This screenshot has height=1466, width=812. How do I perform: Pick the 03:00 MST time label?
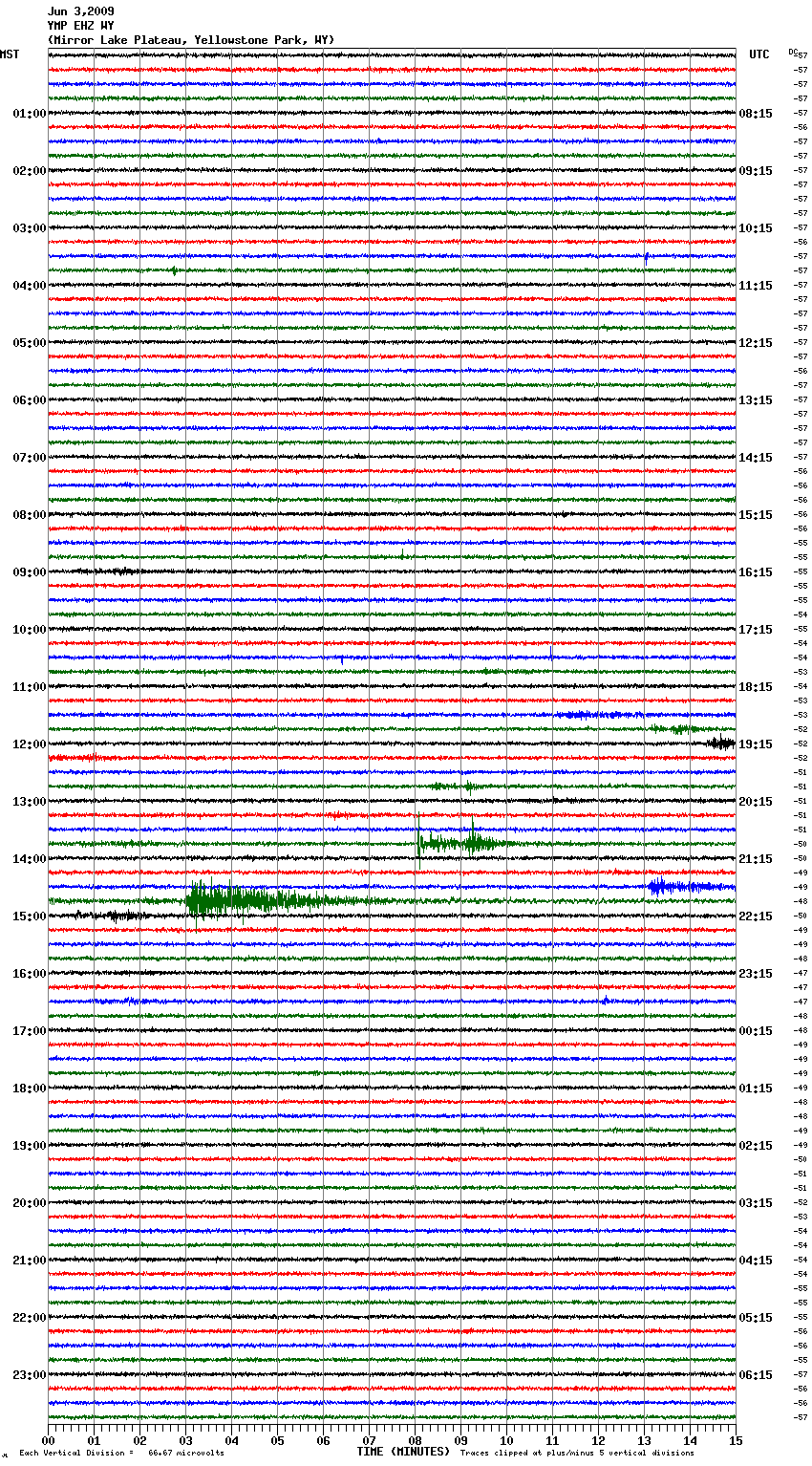pos(30,228)
